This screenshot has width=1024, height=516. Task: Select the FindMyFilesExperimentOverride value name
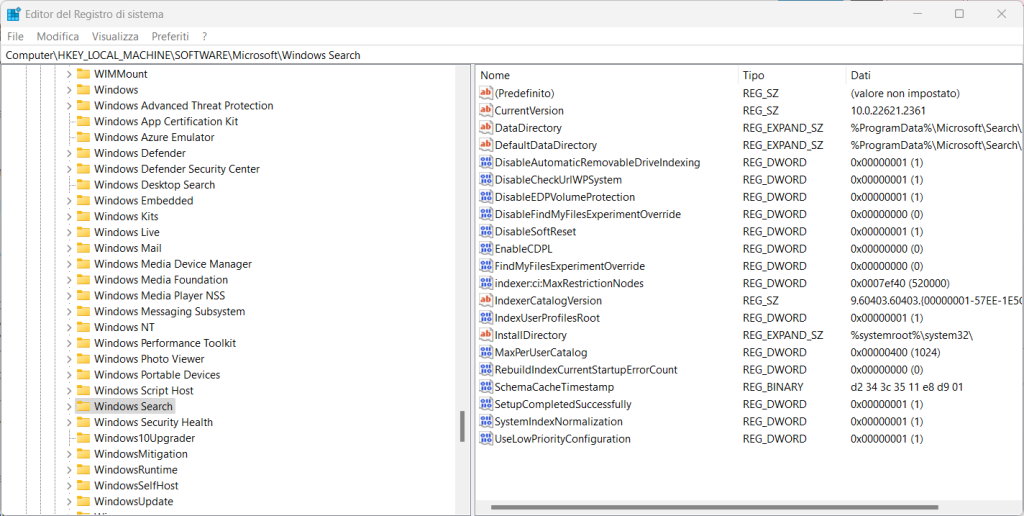(x=569, y=266)
